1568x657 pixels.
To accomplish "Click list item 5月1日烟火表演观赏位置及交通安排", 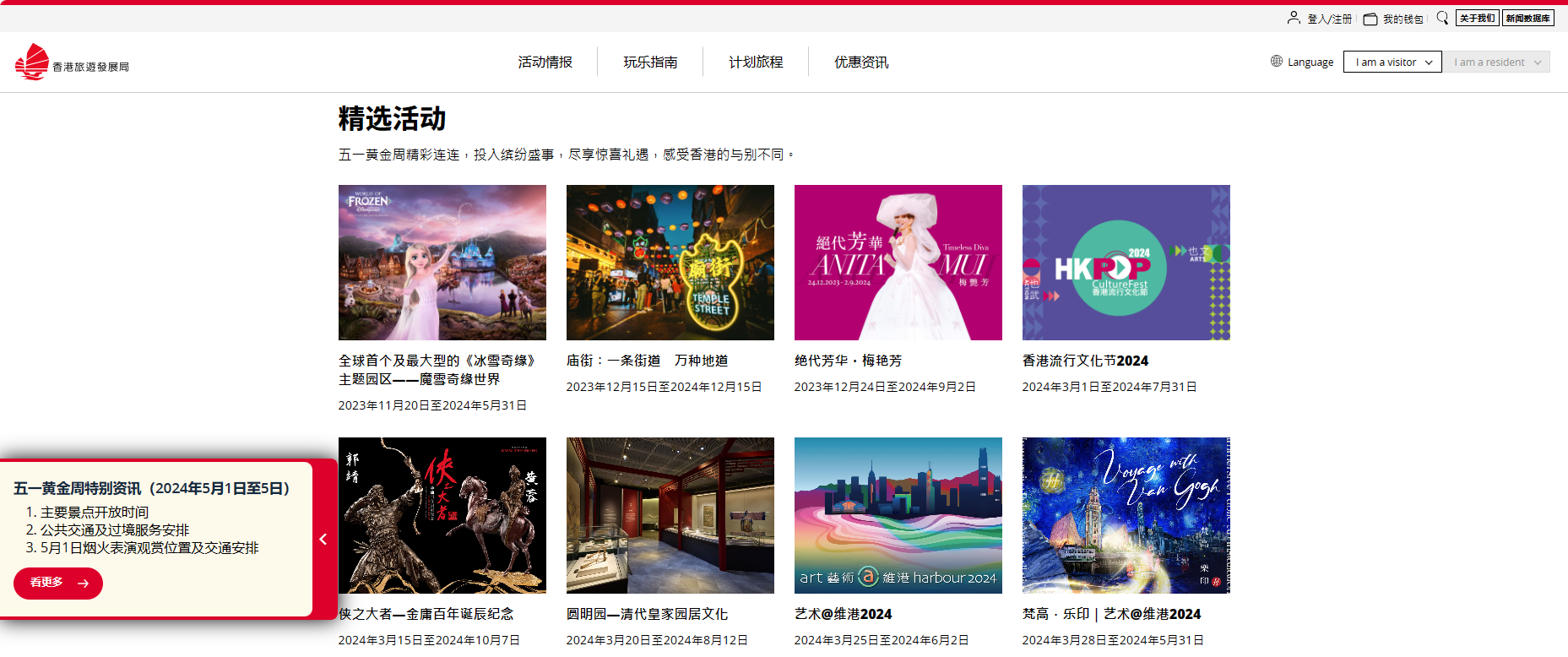I will [x=149, y=548].
